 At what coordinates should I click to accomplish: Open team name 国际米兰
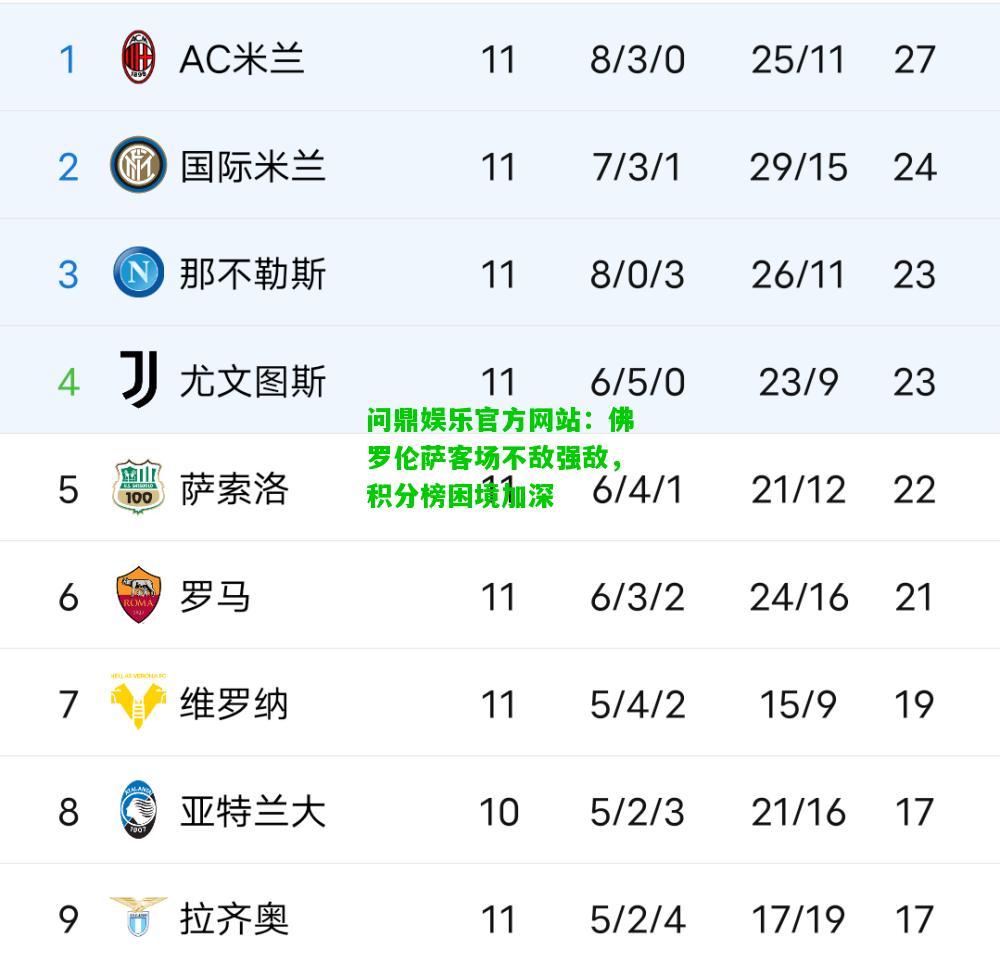253,166
